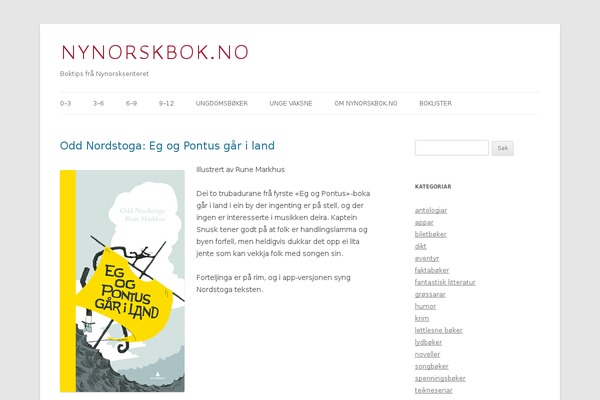600x400 pixels.
Task: Open the 9-12 age category
Action: (166, 103)
